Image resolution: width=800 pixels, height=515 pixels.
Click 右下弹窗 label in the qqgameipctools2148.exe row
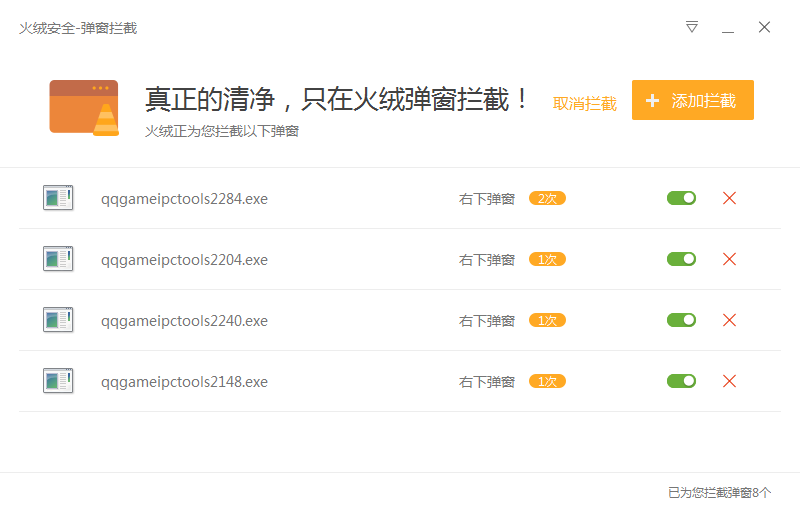(487, 382)
